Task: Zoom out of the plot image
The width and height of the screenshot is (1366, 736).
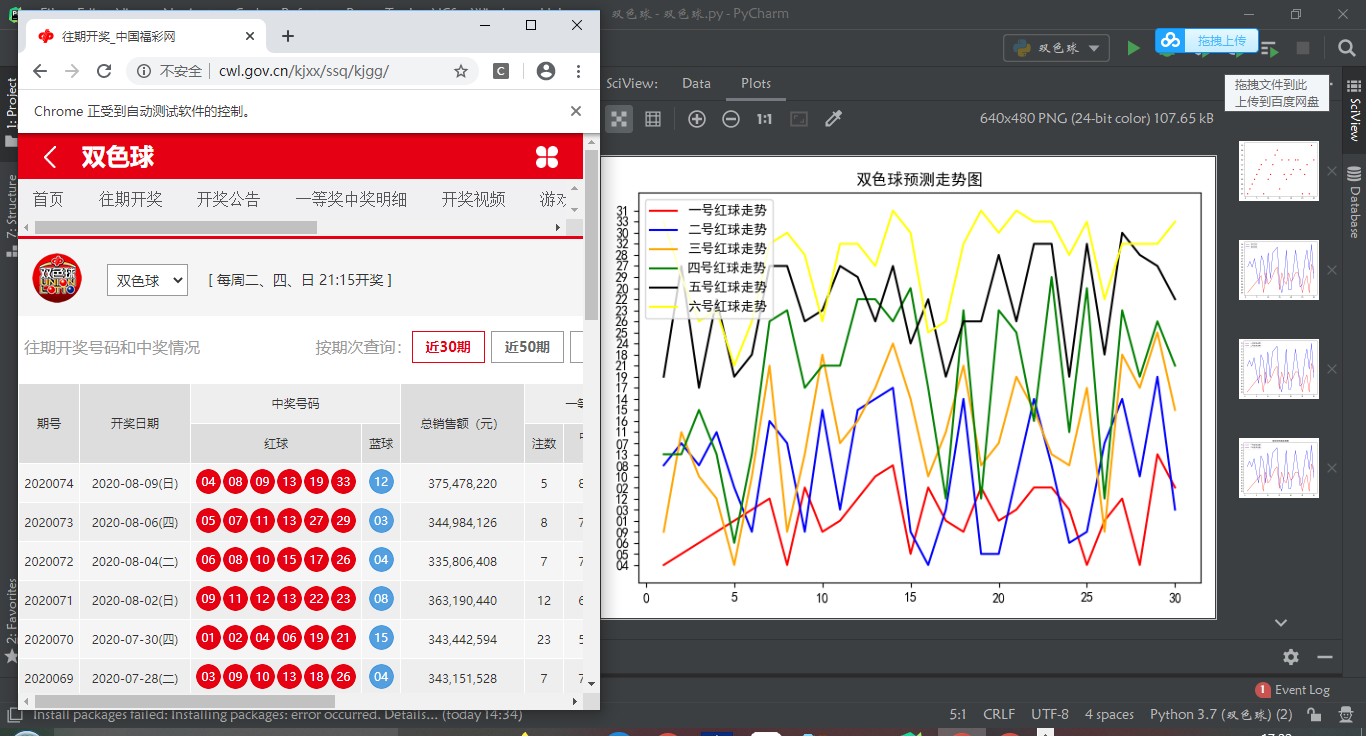Action: click(731, 119)
